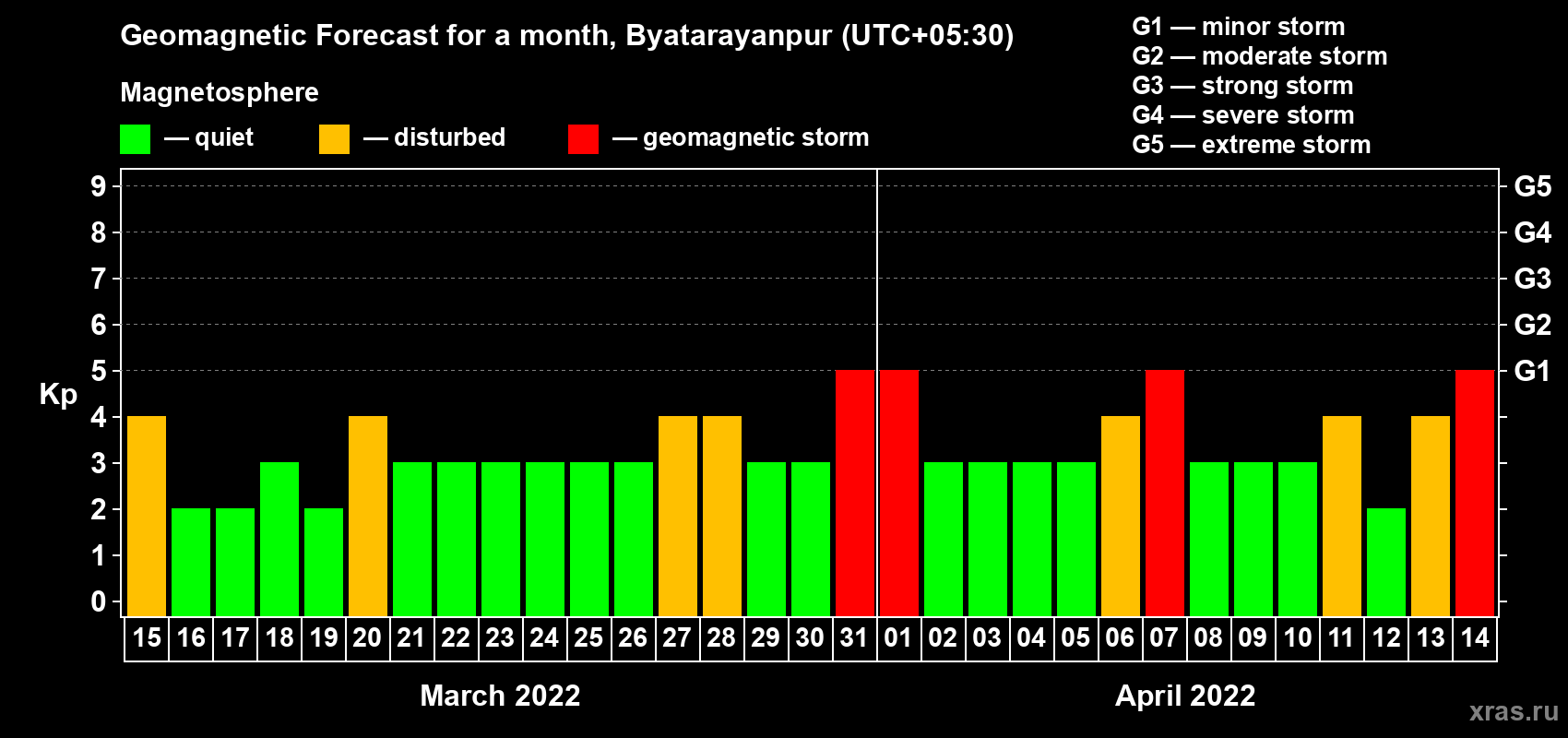Image resolution: width=1568 pixels, height=738 pixels.
Task: Click the 'G4 — severe storm' legend line
Action: 1243,115
